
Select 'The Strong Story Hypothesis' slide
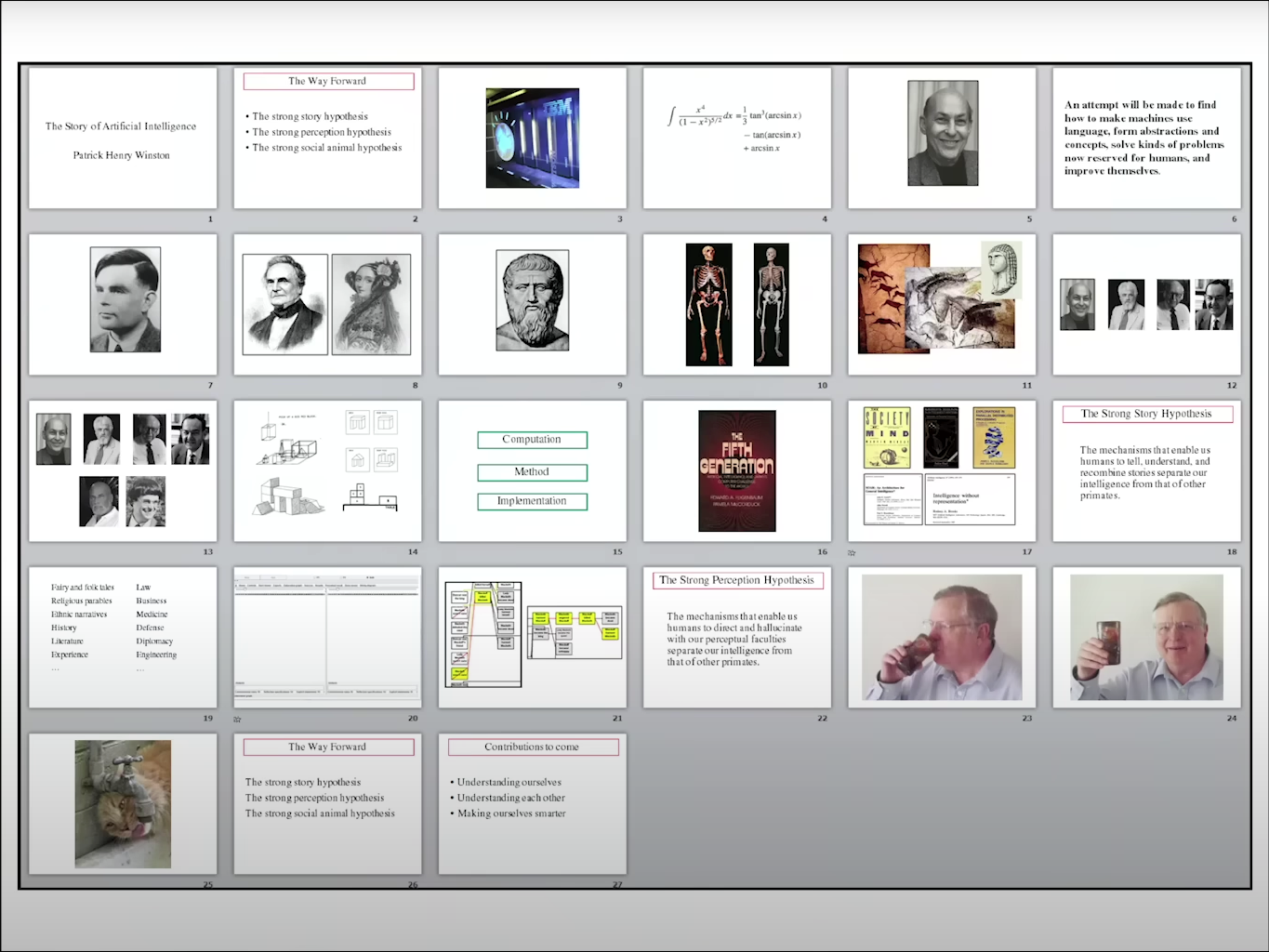tap(1146, 470)
